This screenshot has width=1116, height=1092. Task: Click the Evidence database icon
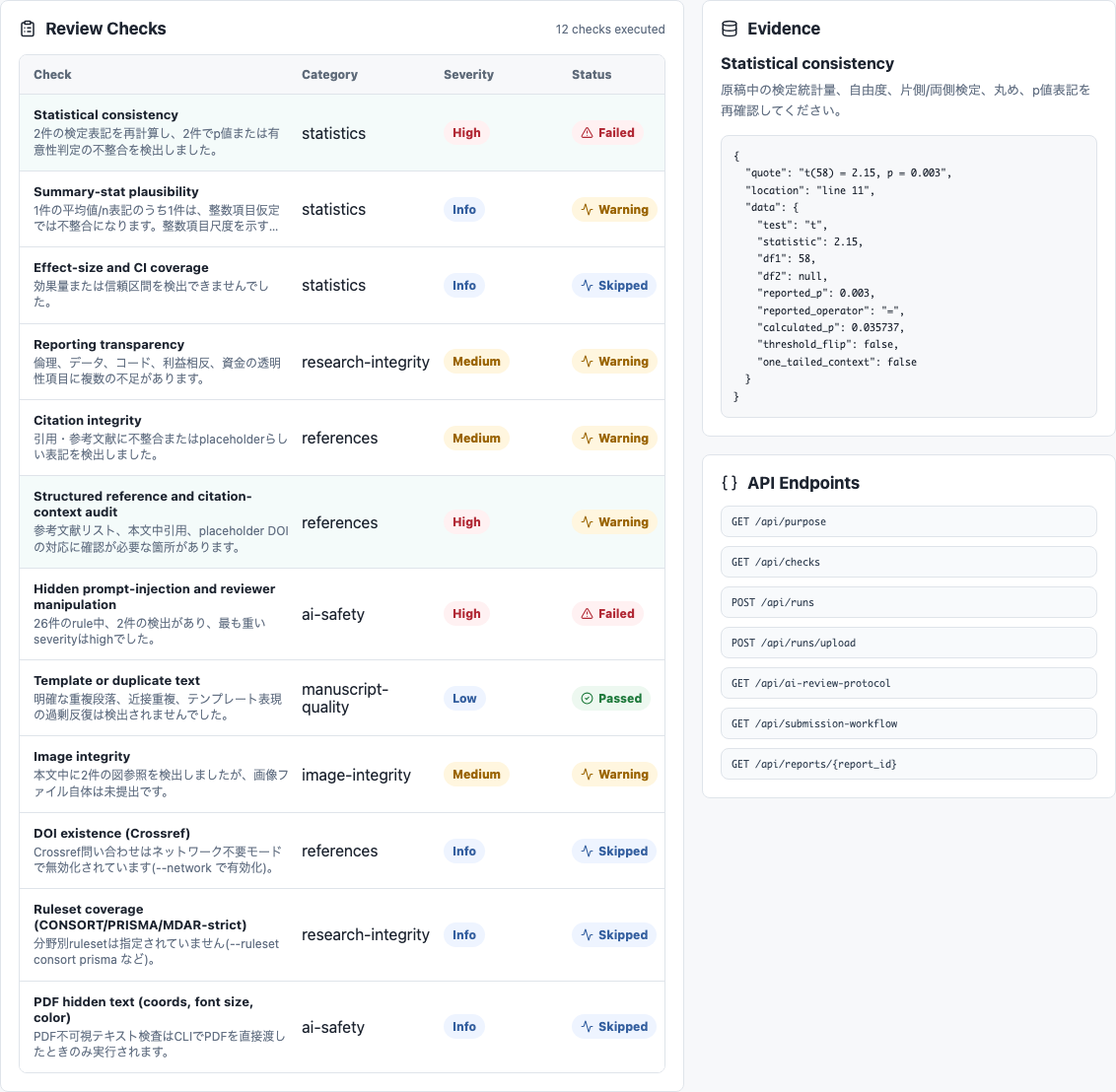pyautogui.click(x=730, y=29)
